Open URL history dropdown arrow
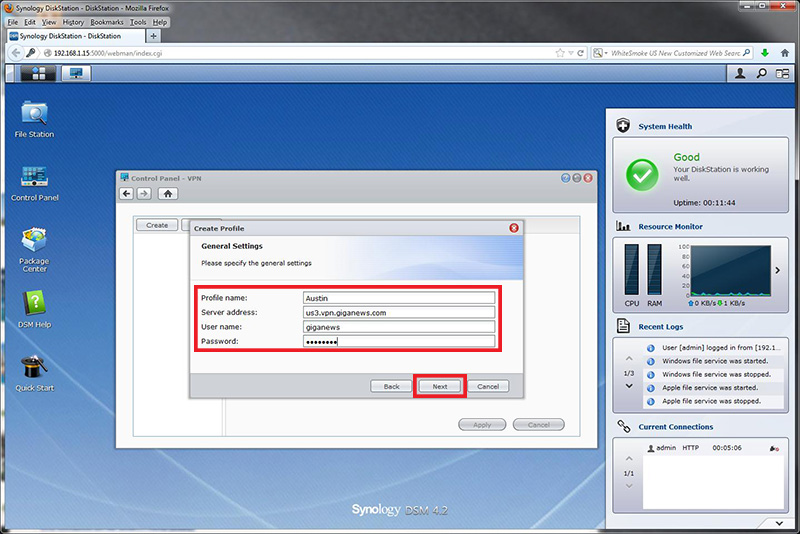The width and height of the screenshot is (800, 534). pos(571,53)
